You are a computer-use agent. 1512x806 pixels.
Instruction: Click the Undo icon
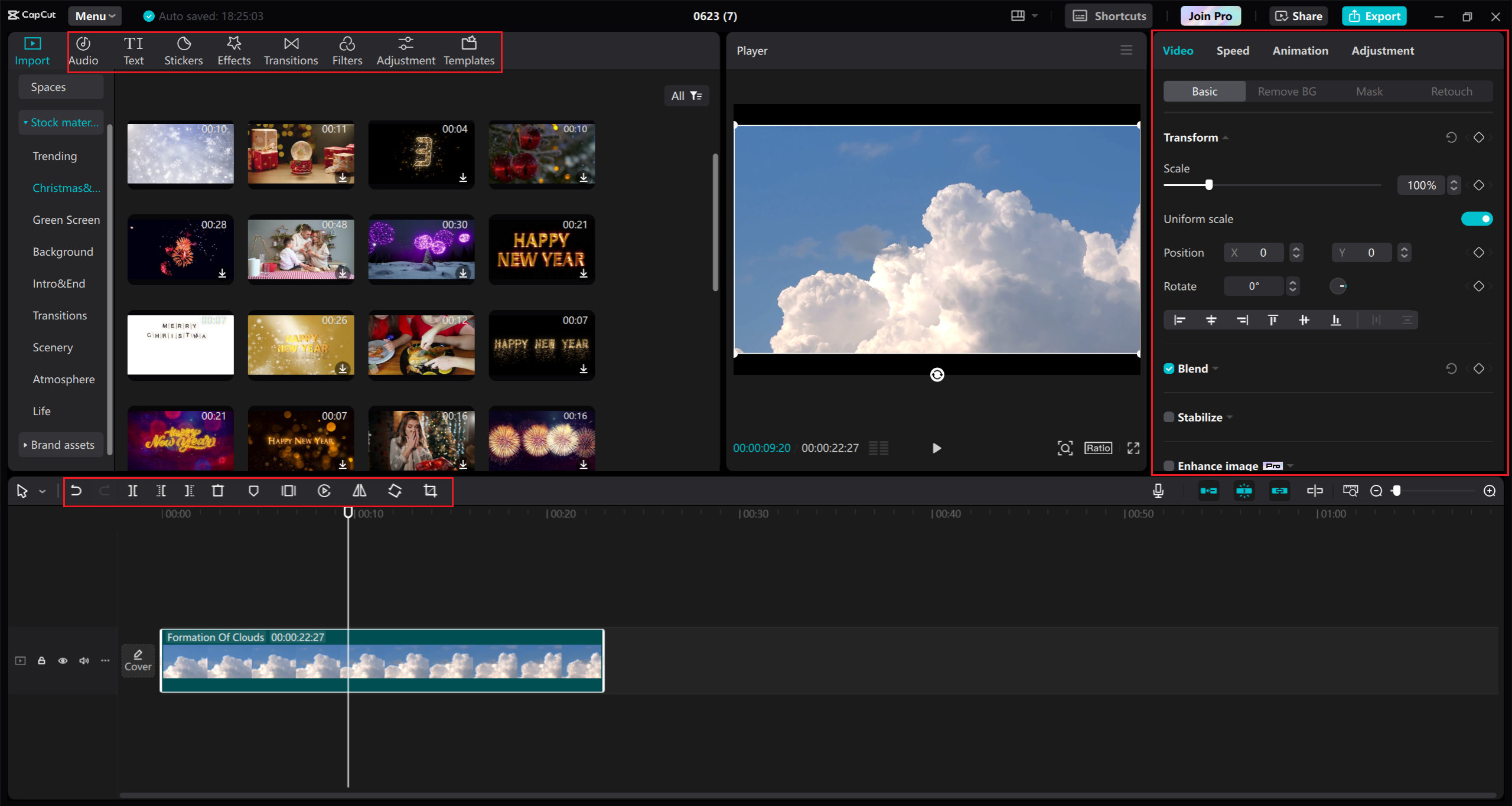76,491
